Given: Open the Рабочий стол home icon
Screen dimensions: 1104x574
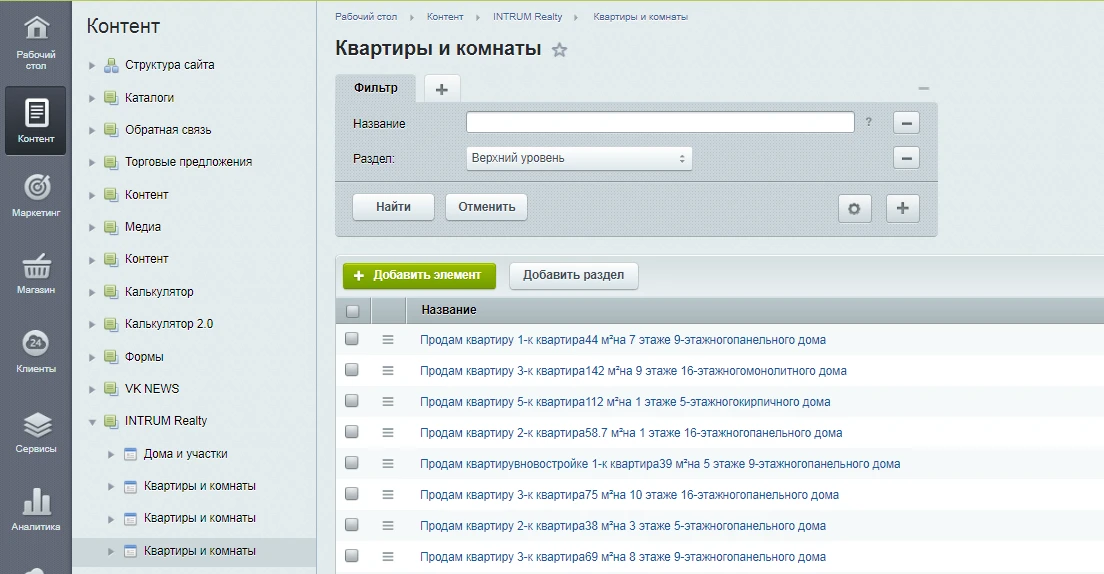Looking at the screenshot, I should click(x=36, y=28).
